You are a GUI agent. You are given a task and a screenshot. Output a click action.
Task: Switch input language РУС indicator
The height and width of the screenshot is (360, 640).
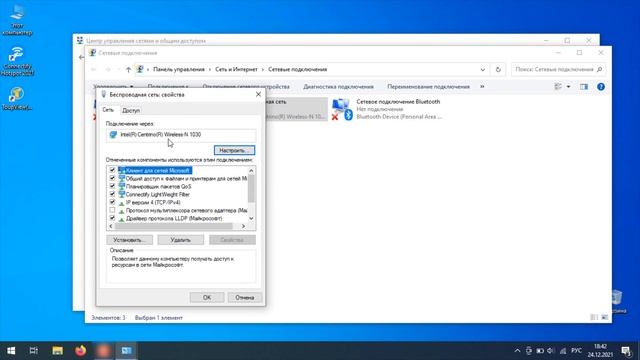click(x=576, y=351)
